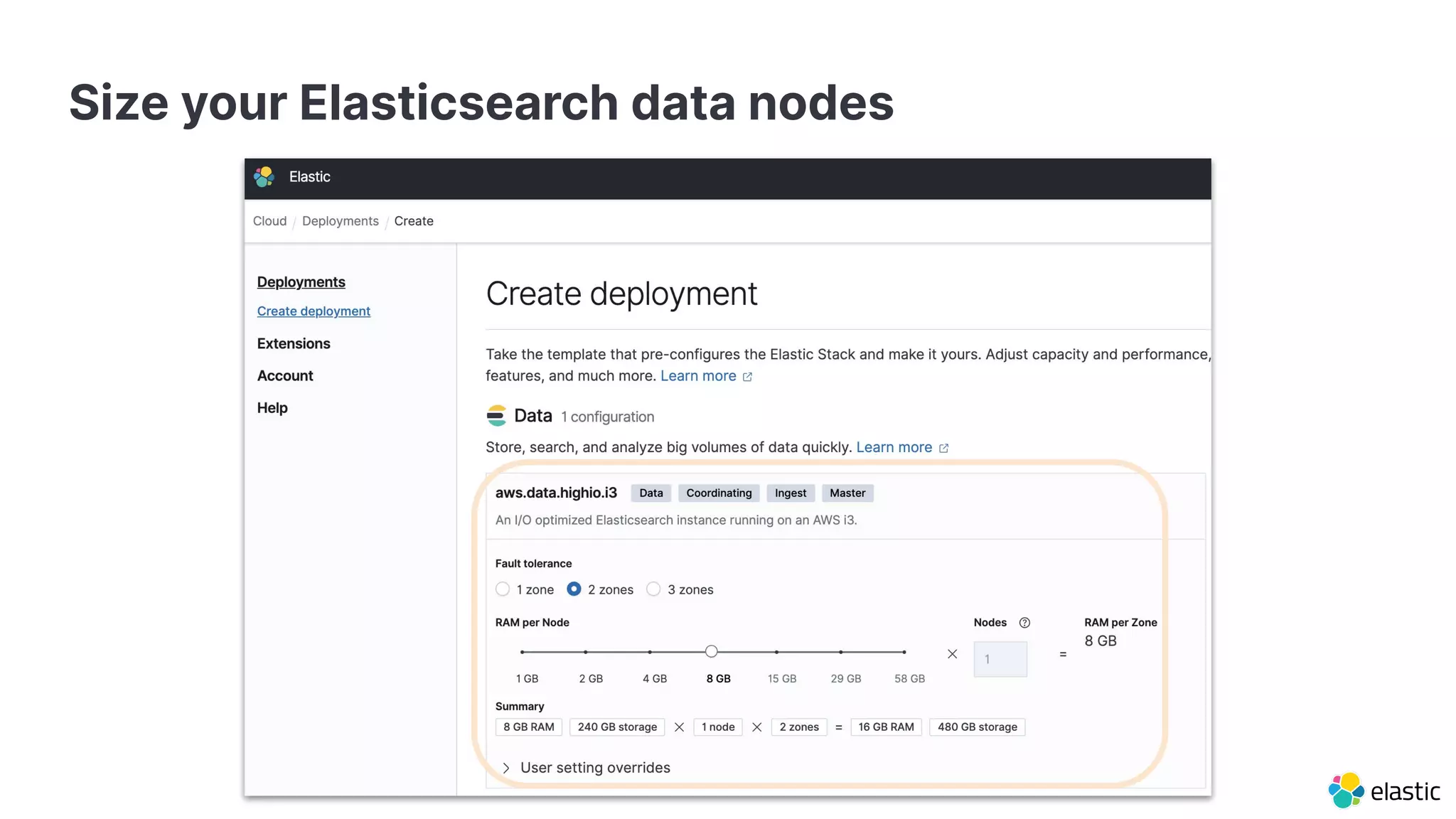
Task: Click the RAM per Zone 8 GB value
Action: (1101, 641)
